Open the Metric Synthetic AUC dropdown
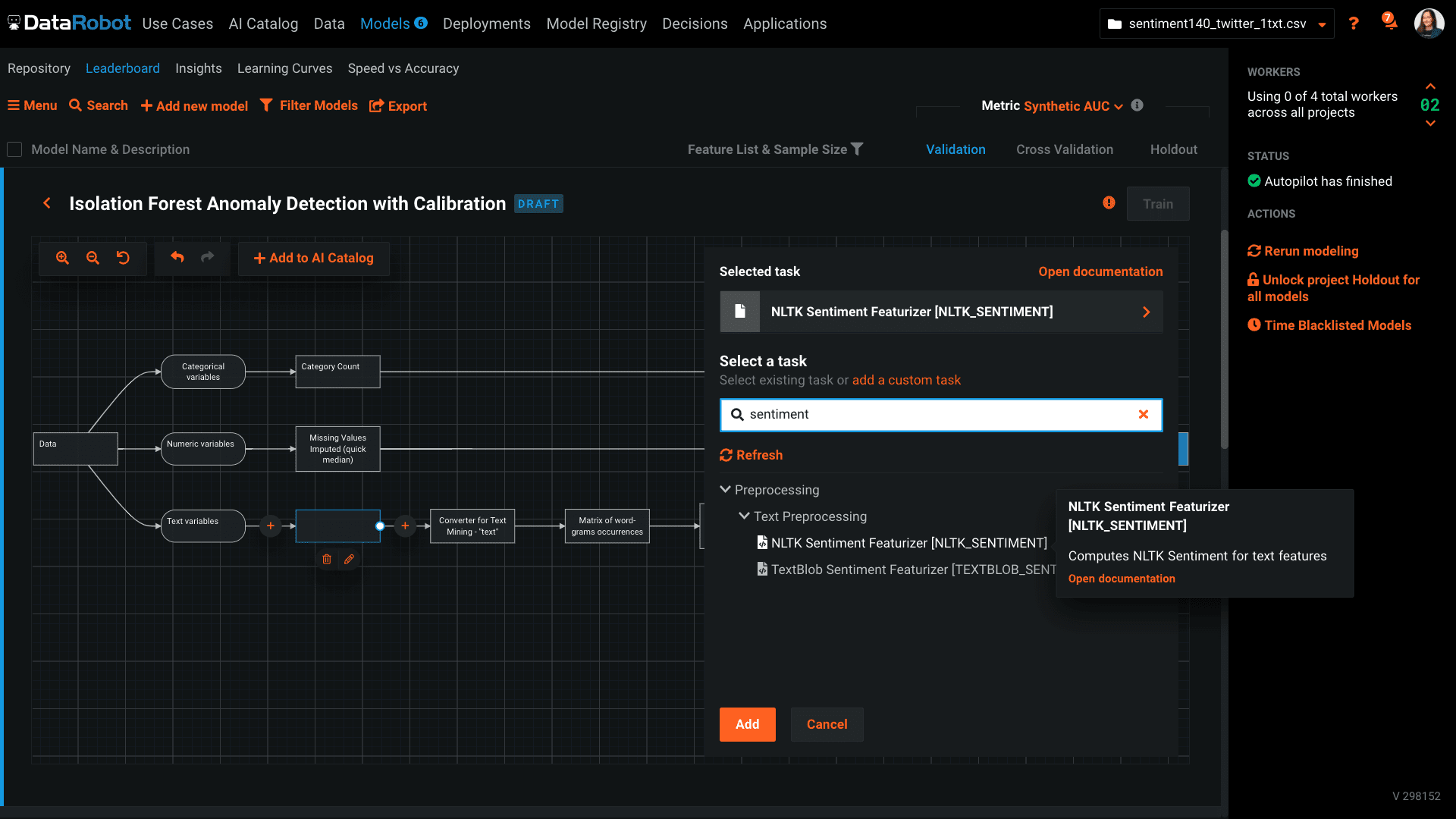The height and width of the screenshot is (819, 1456). point(1073,106)
